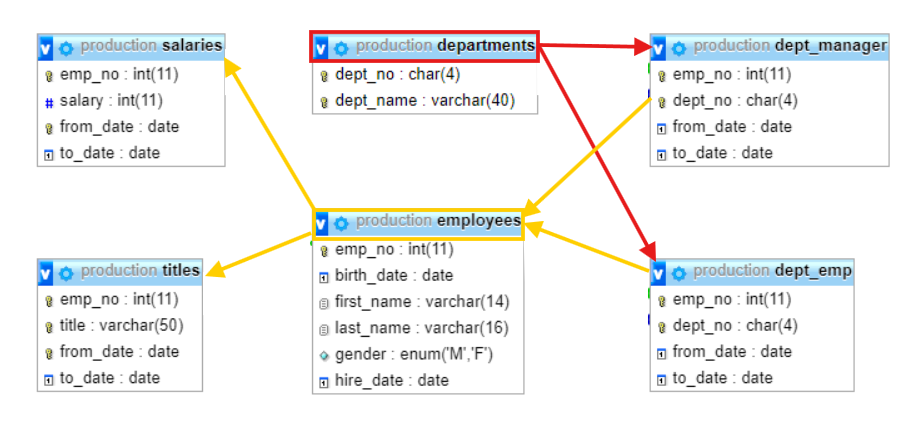
Task: Click the gender enum('M','F') column
Action: coord(413,354)
